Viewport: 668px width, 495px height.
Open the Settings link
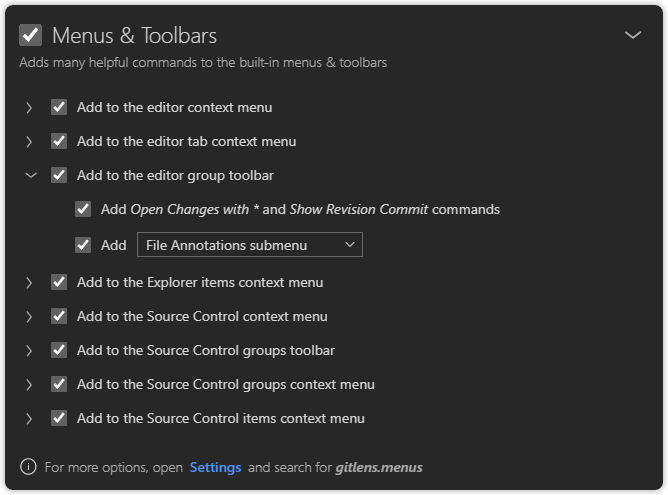point(215,467)
